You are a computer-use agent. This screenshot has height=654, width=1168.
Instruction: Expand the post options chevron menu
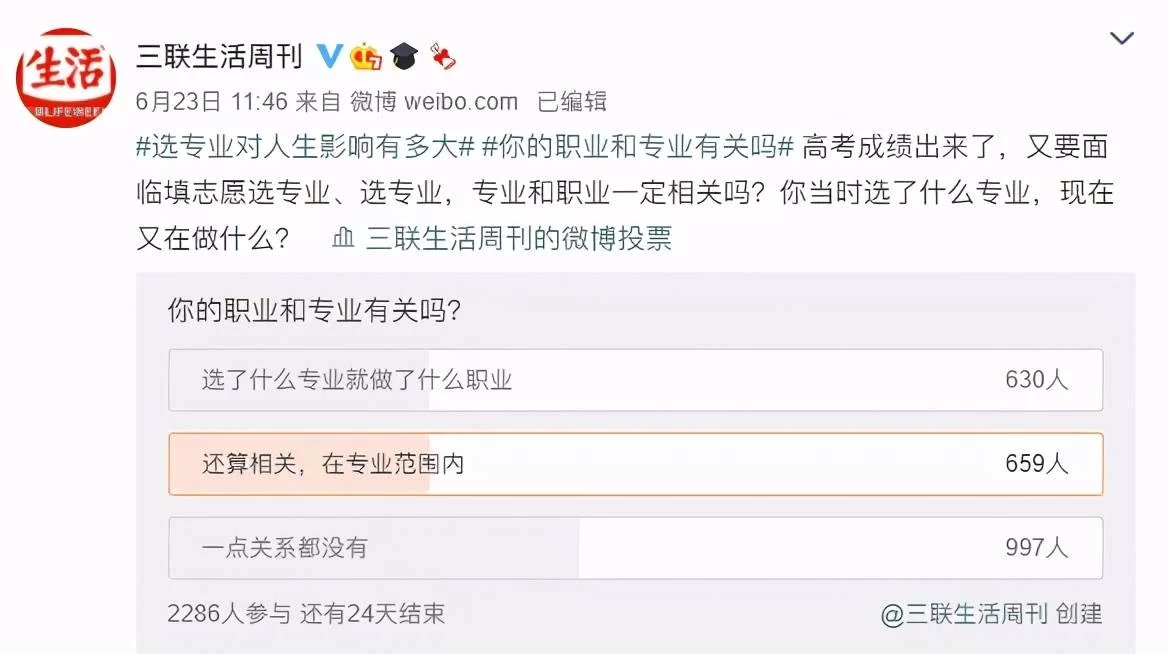click(1122, 39)
